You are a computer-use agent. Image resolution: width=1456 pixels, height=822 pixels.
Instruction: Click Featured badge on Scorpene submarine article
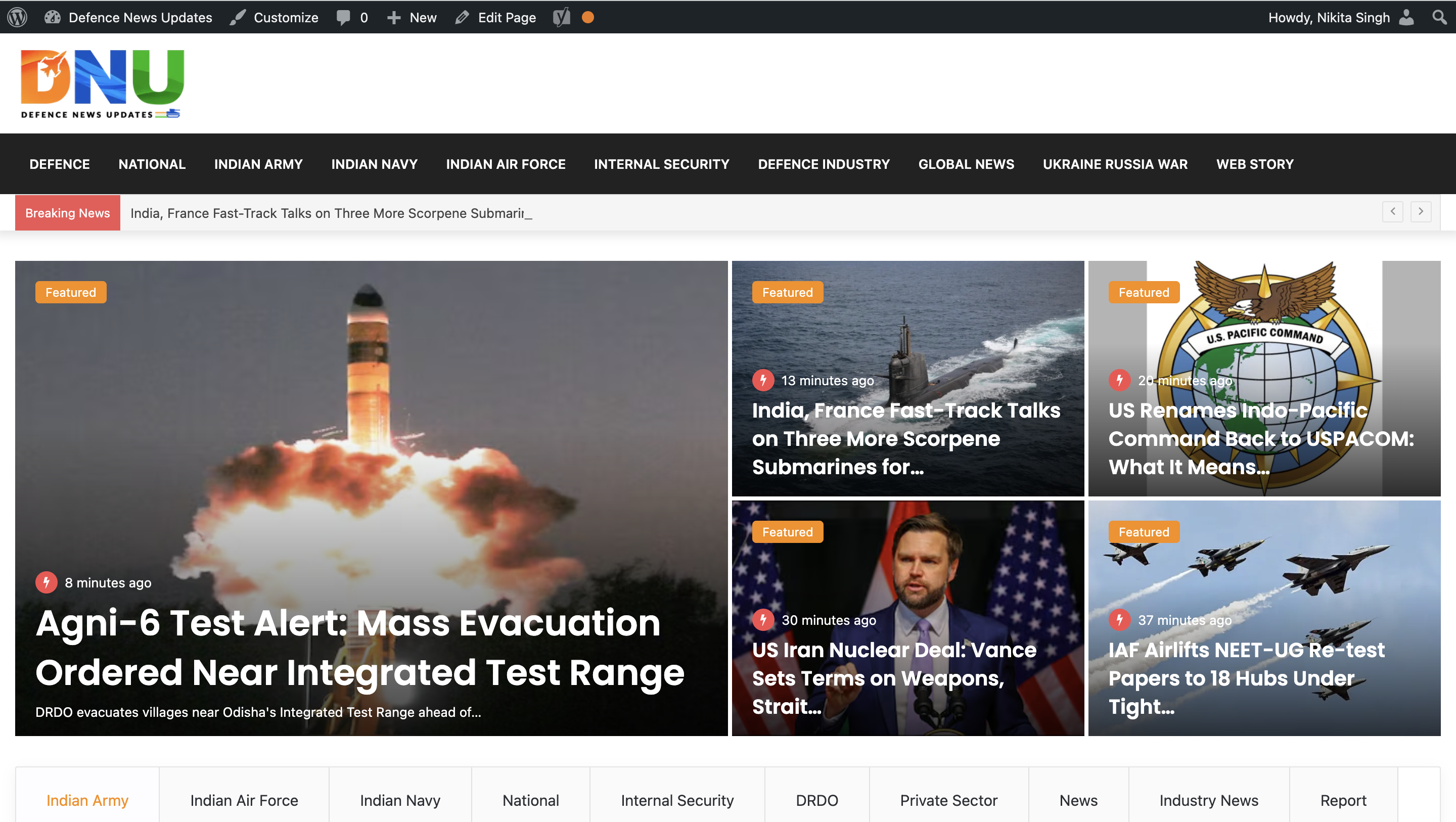[787, 292]
